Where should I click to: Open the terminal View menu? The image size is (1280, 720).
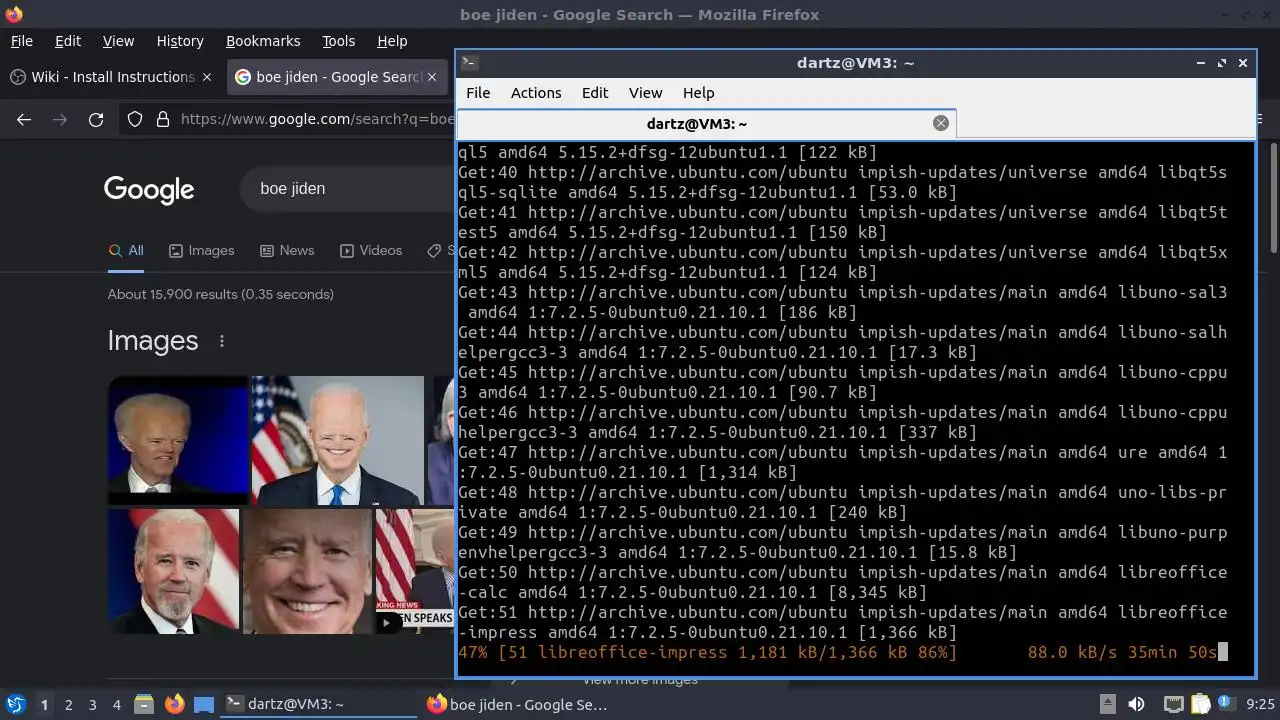coord(645,92)
